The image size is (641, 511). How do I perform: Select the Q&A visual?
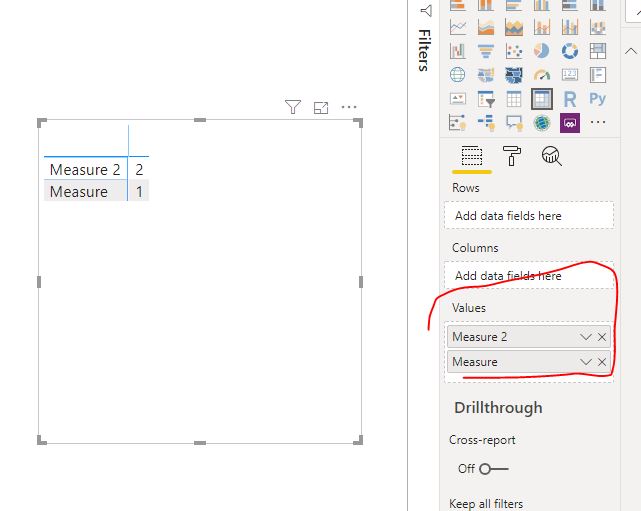coord(514,122)
